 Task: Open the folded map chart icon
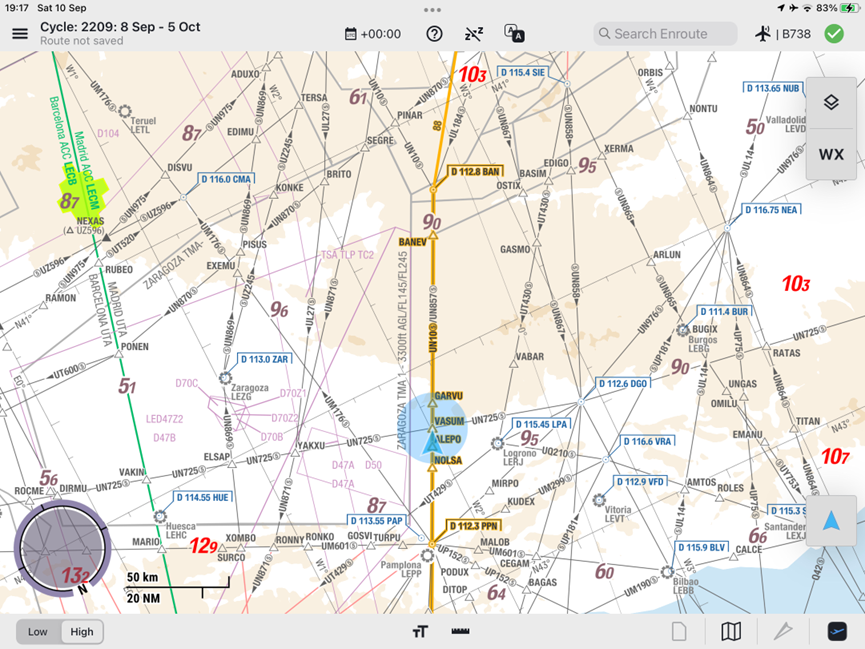click(x=731, y=631)
